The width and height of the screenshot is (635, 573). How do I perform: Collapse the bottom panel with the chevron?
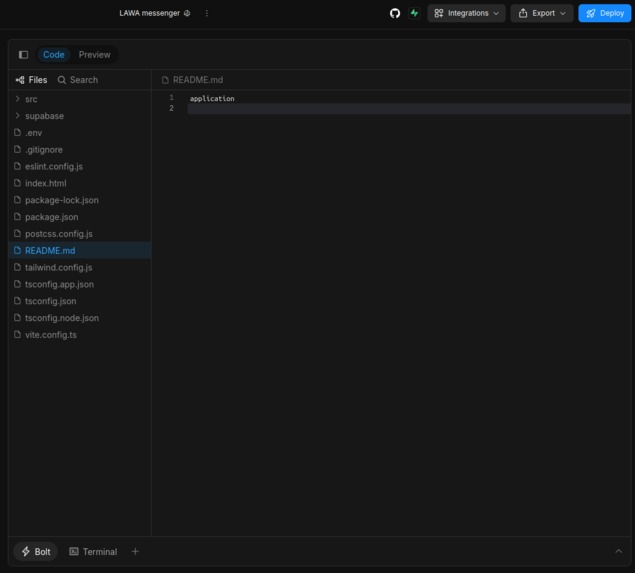[618, 551]
